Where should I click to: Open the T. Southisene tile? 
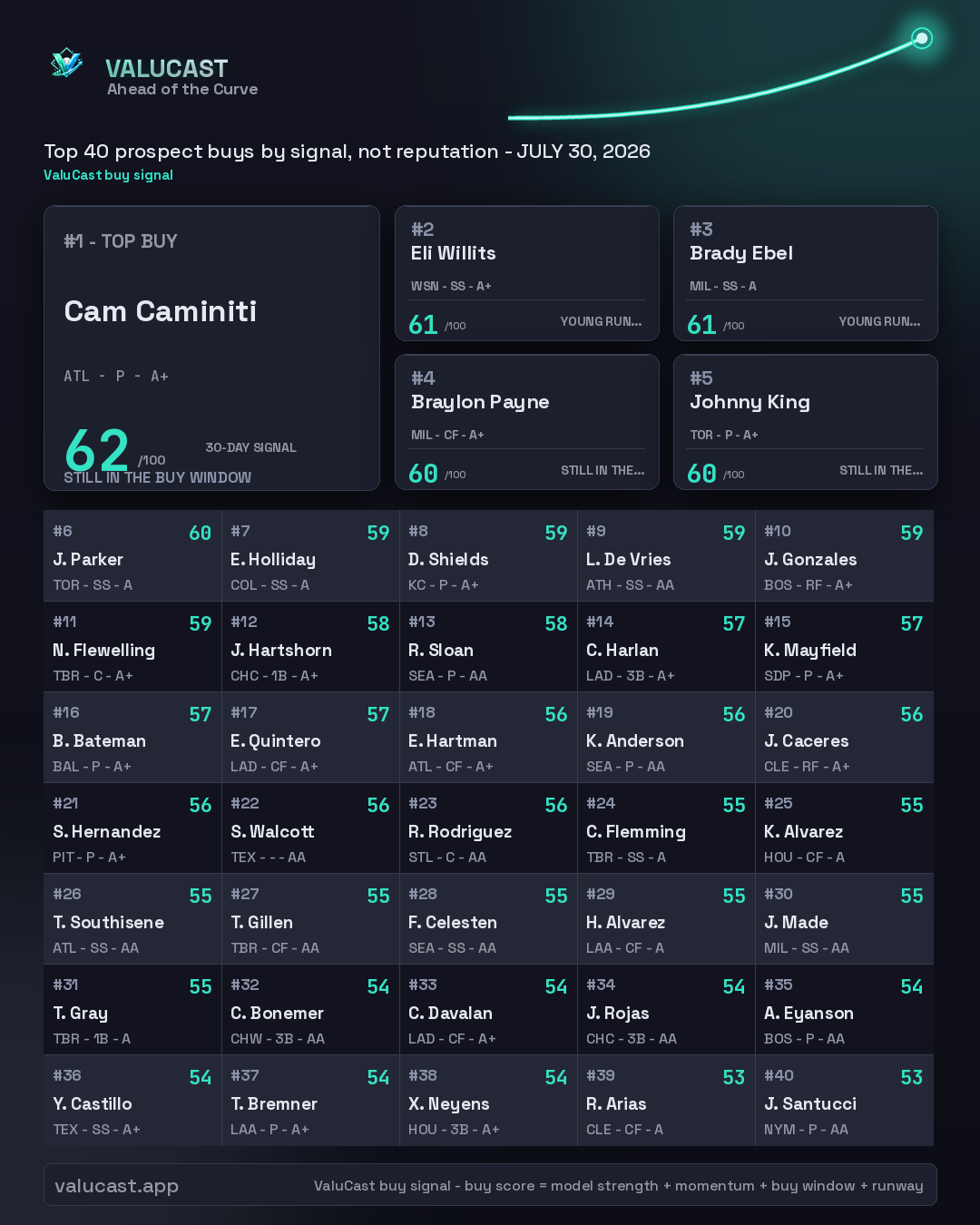(132, 919)
